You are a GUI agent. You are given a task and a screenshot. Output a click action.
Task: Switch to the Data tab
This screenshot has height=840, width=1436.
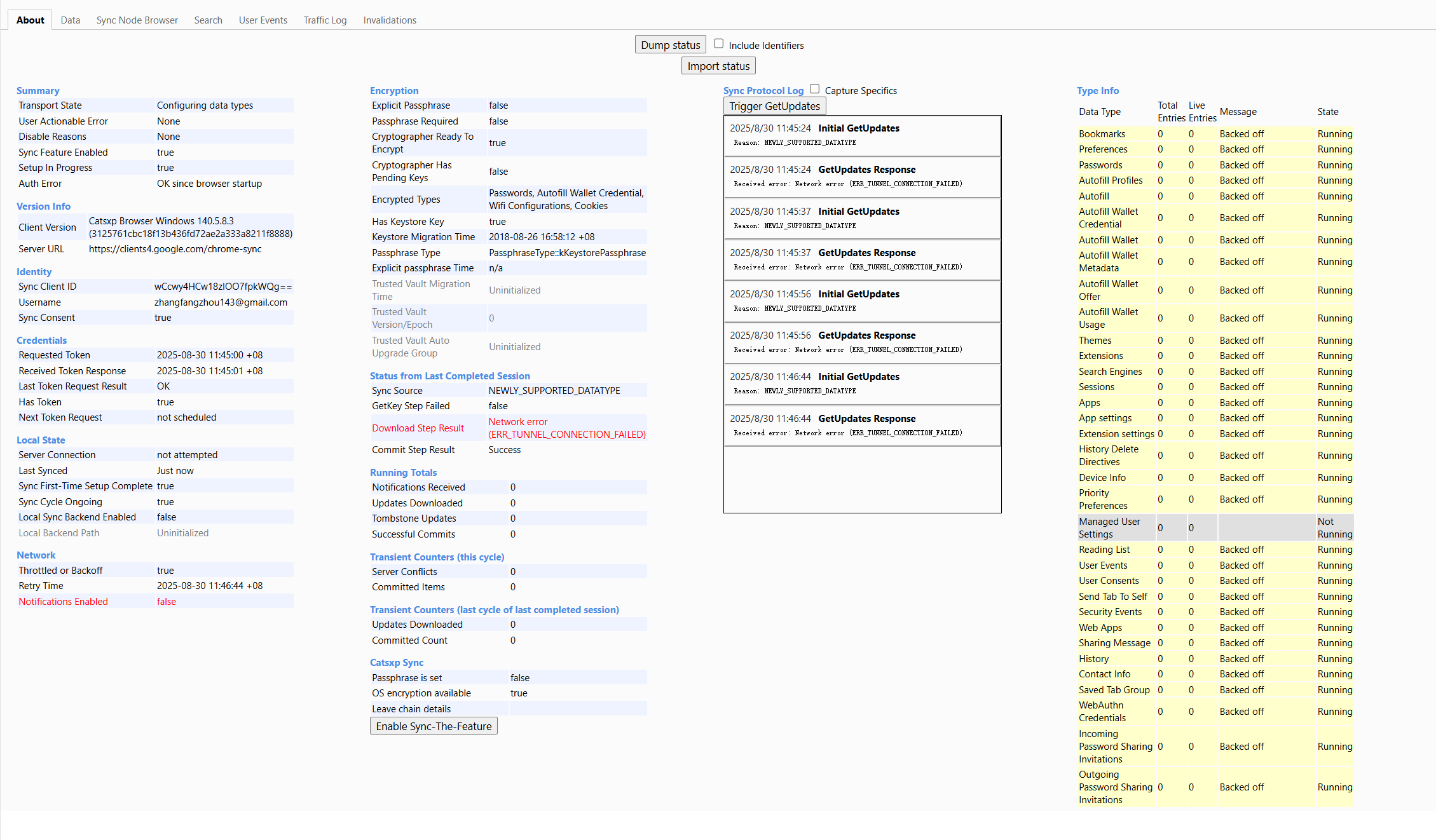[x=71, y=20]
